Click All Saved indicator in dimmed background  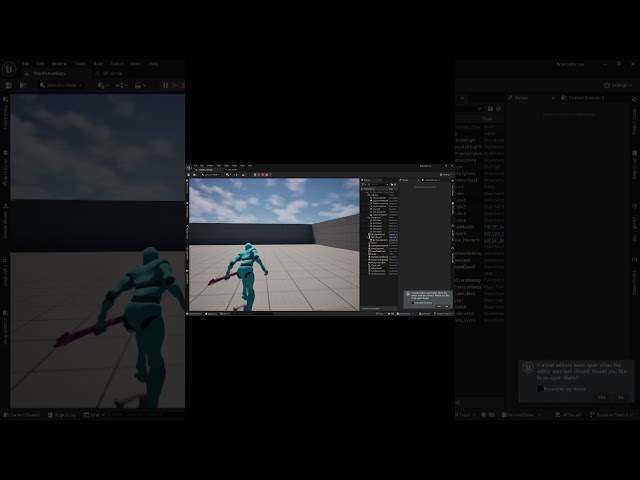tap(568, 415)
